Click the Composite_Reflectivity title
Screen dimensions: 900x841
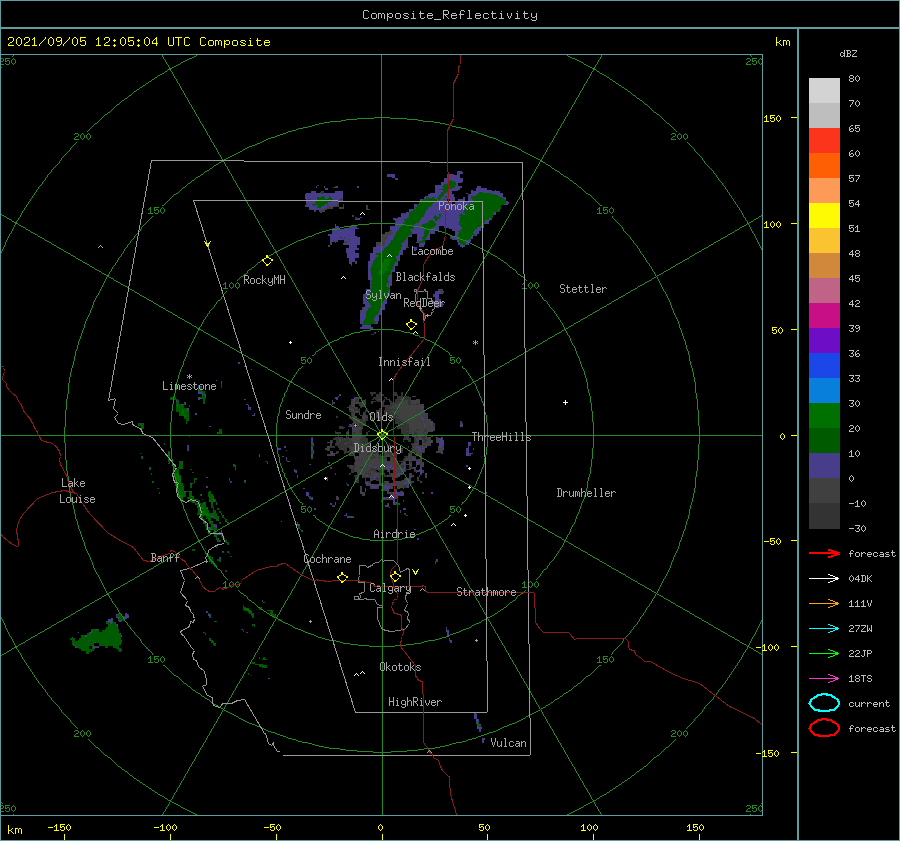click(x=449, y=15)
